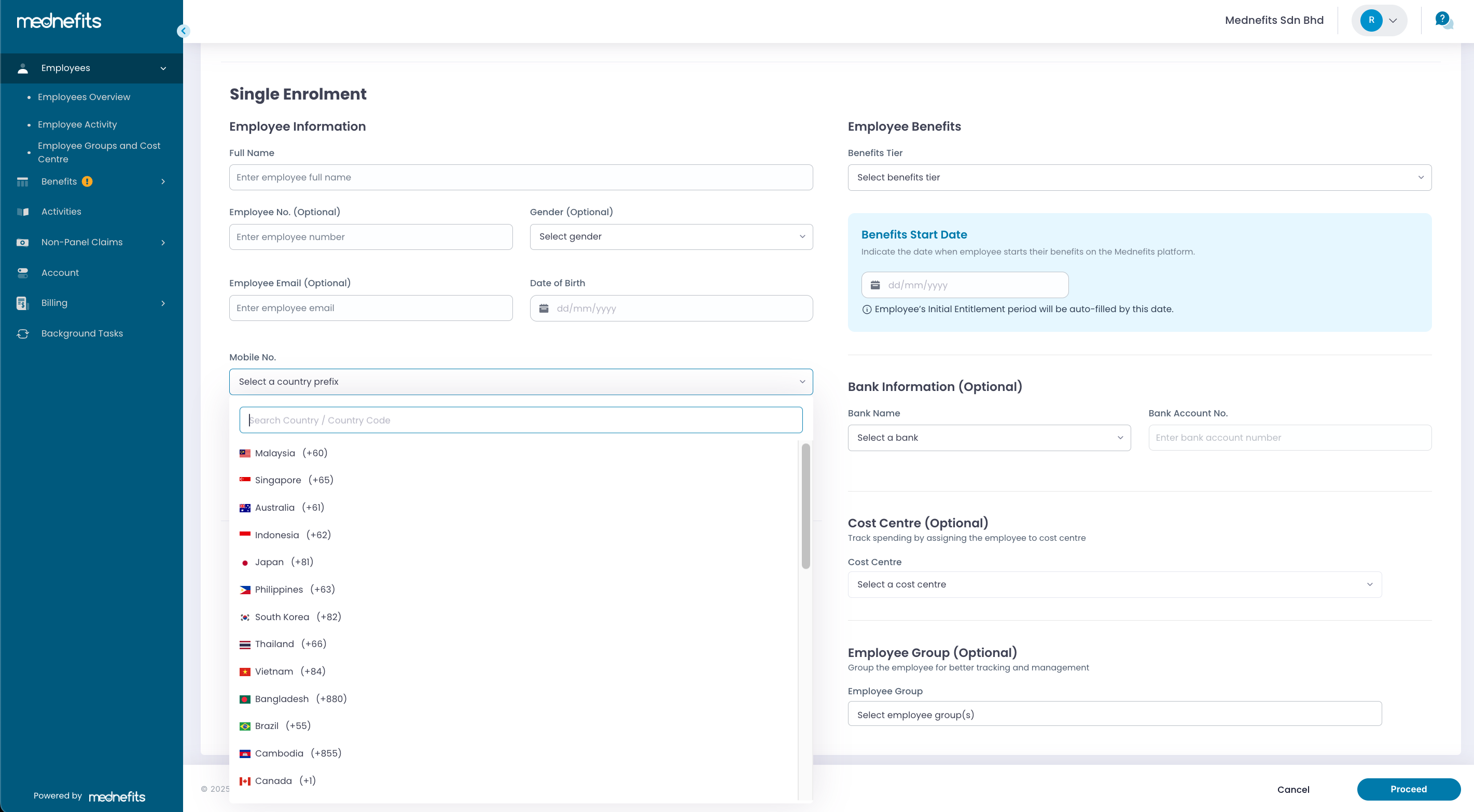Open the Select benefits tier dropdown
This screenshot has height=812, width=1474.
click(x=1138, y=177)
